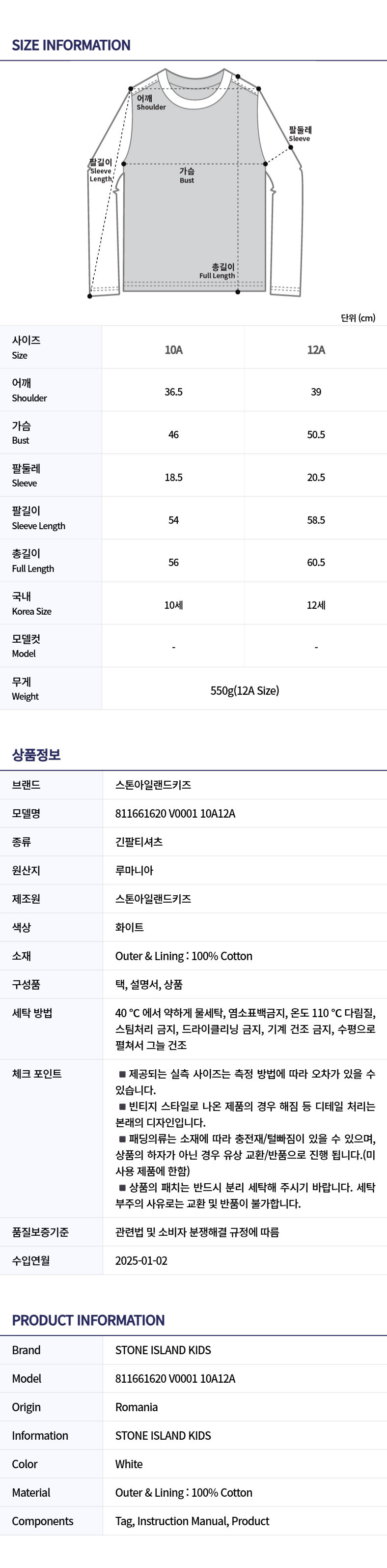
Task: Click the 36.5 shoulder measurement cell
Action: [173, 392]
